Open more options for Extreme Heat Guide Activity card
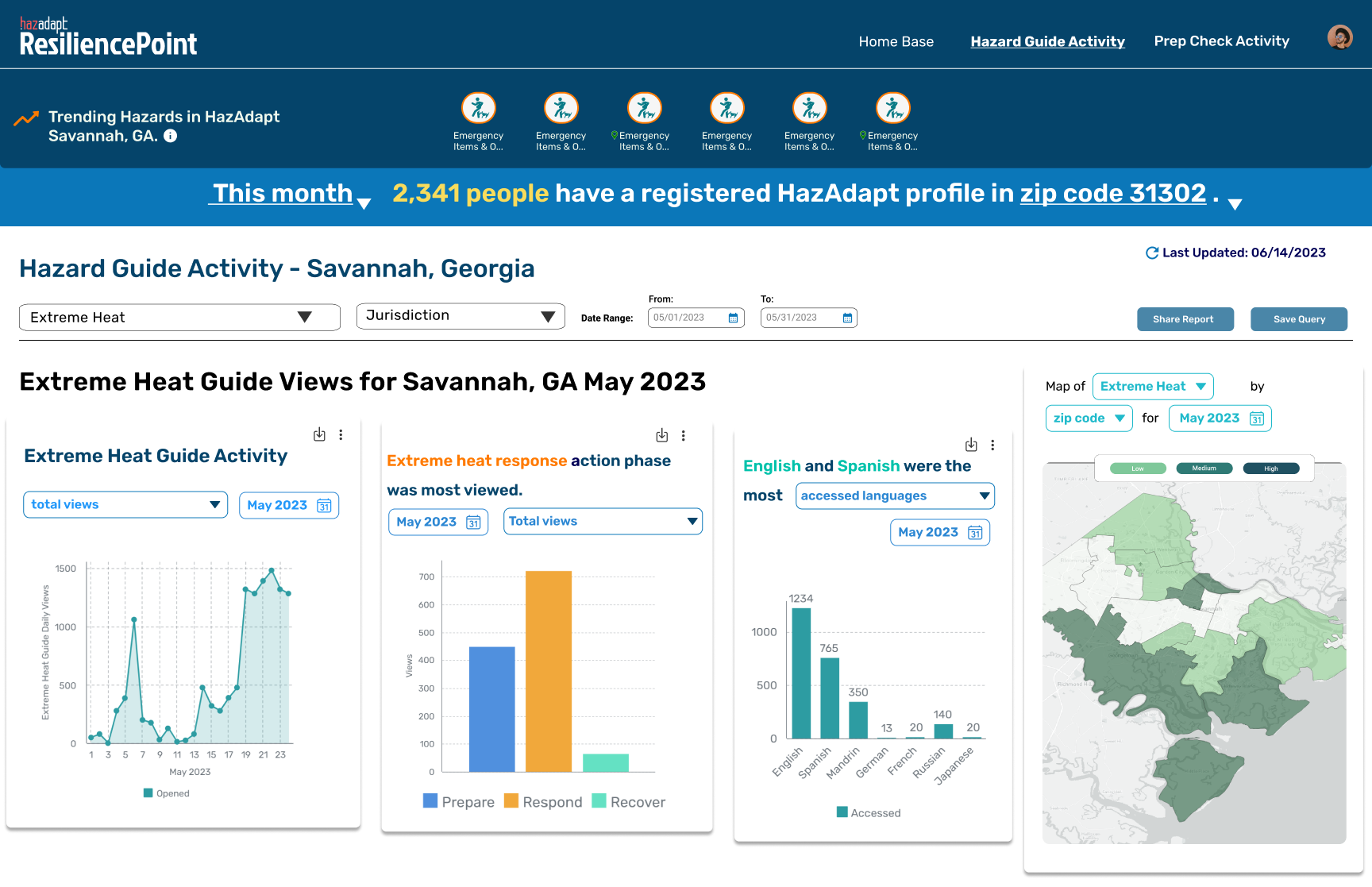The width and height of the screenshot is (1372, 887). click(x=341, y=434)
